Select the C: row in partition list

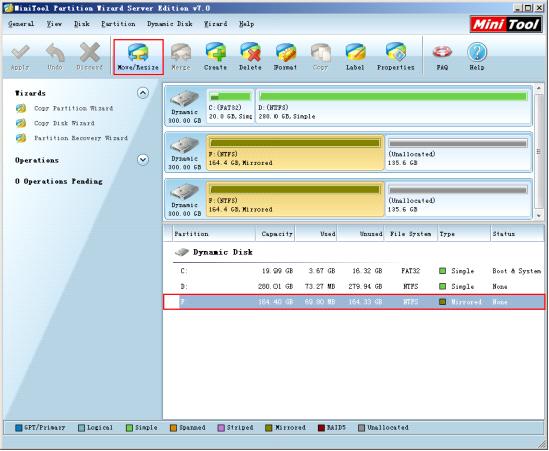[x=354, y=271]
